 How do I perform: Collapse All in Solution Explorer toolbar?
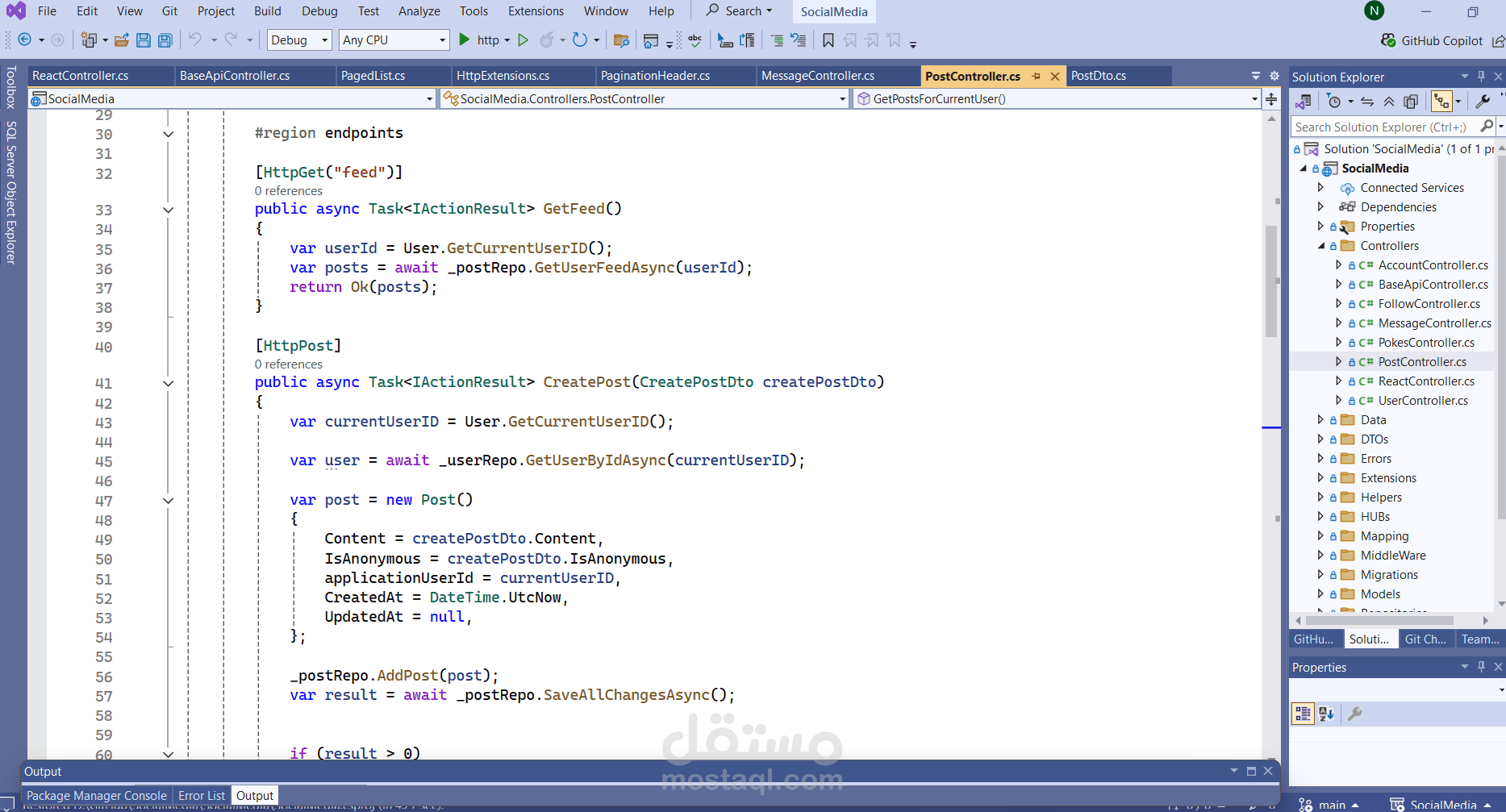tap(1389, 102)
